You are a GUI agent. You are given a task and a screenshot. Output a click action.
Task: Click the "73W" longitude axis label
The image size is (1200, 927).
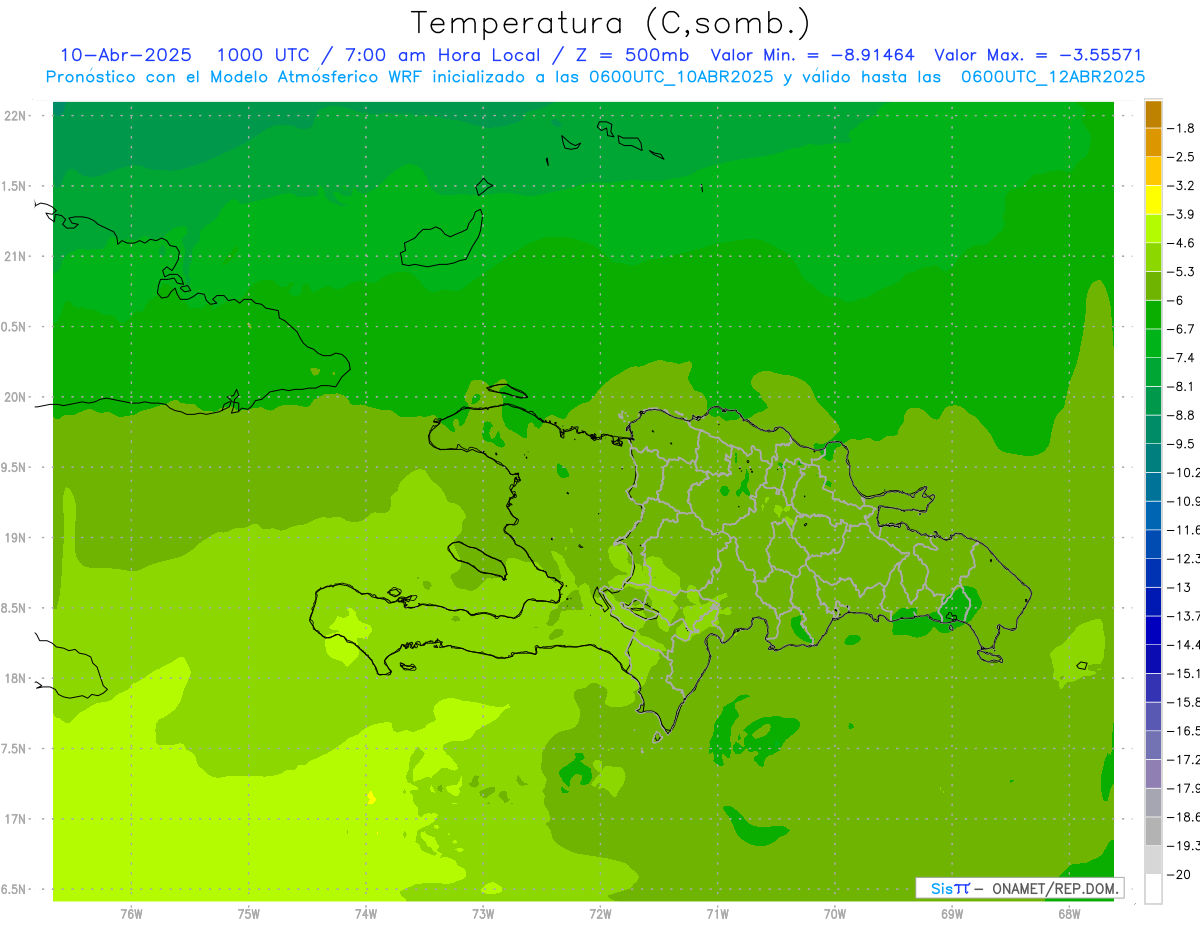point(483,913)
